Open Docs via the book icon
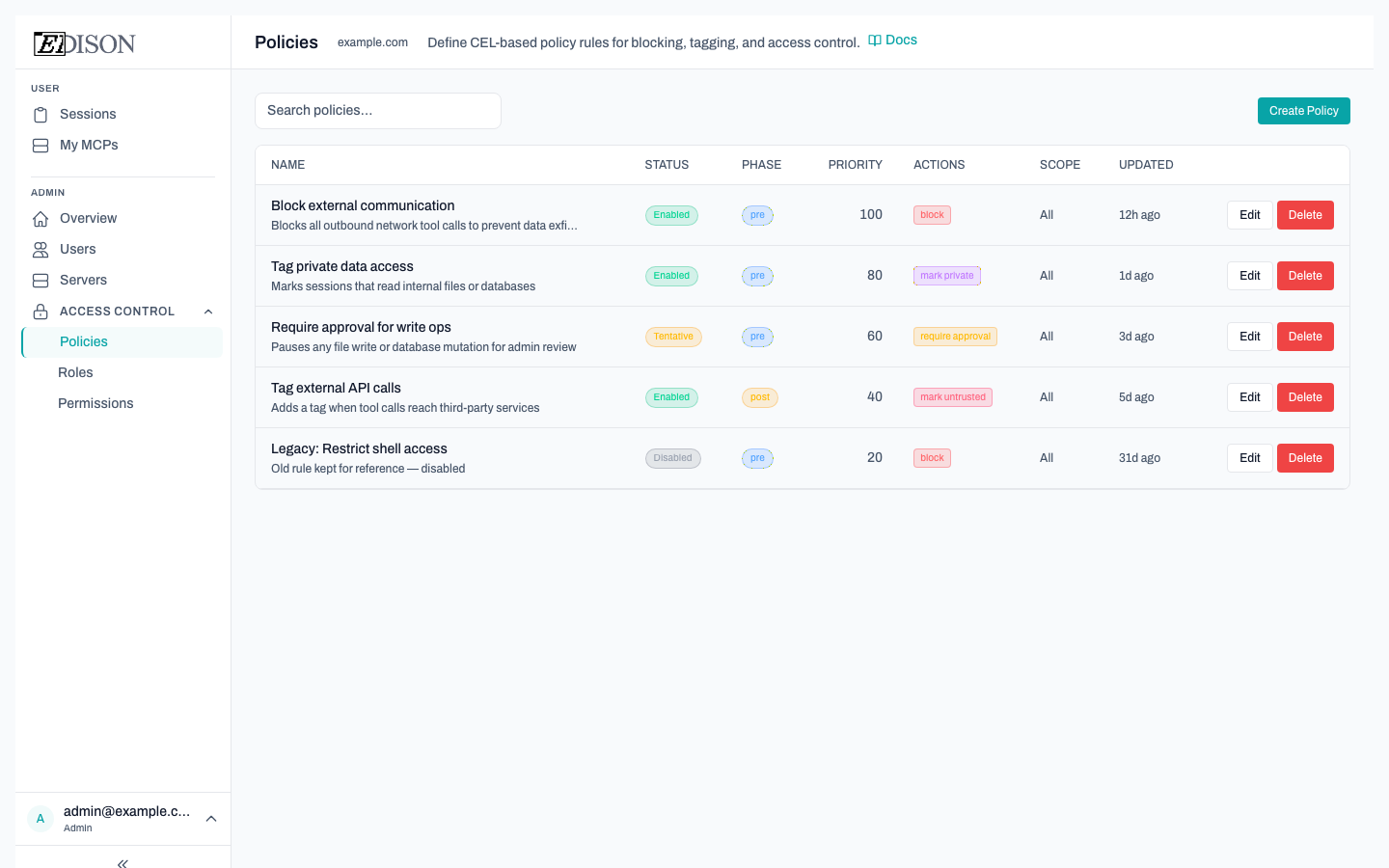 point(873,40)
